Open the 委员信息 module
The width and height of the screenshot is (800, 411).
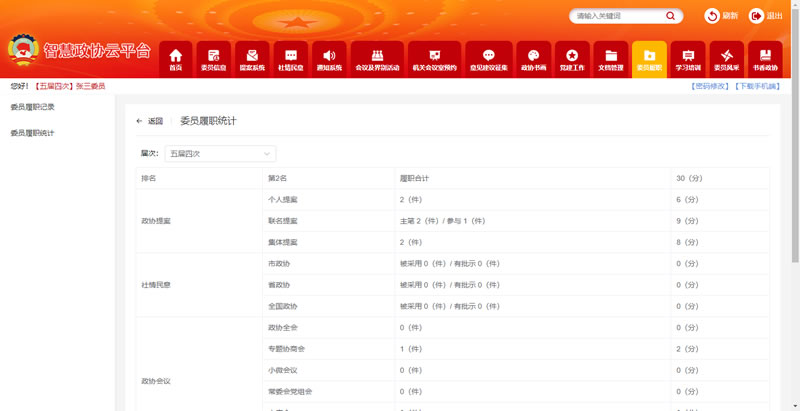[x=213, y=59]
